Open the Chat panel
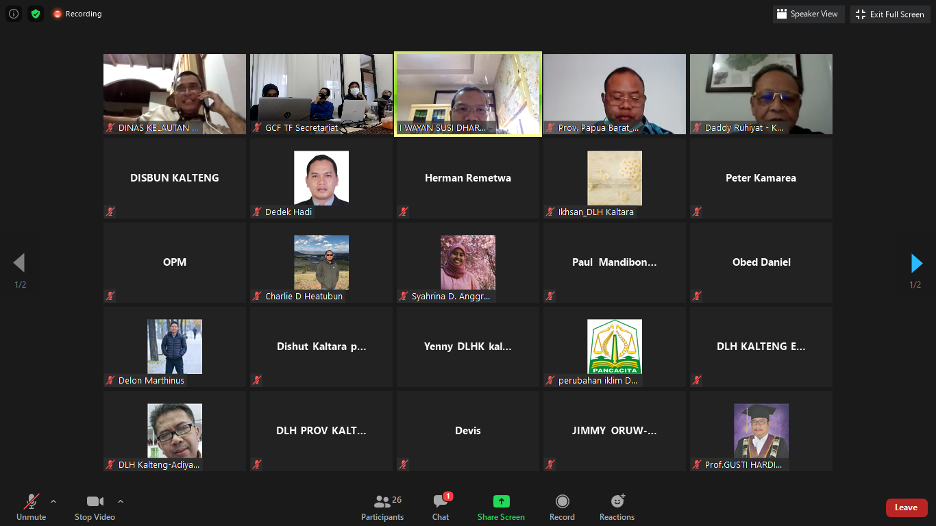 440,506
